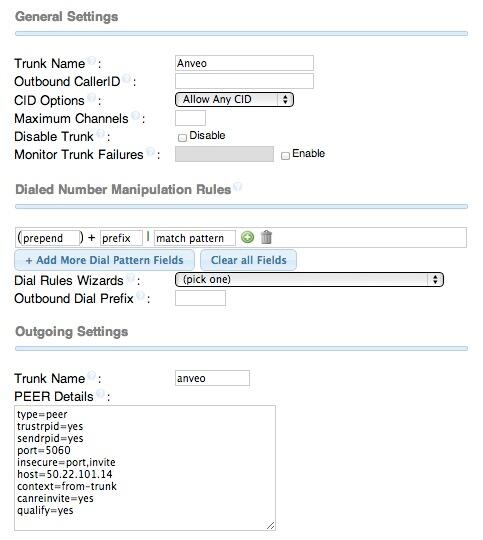Click Add More Dial Pattern Fields button
Image resolution: width=483 pixels, height=540 pixels.
tap(104, 260)
